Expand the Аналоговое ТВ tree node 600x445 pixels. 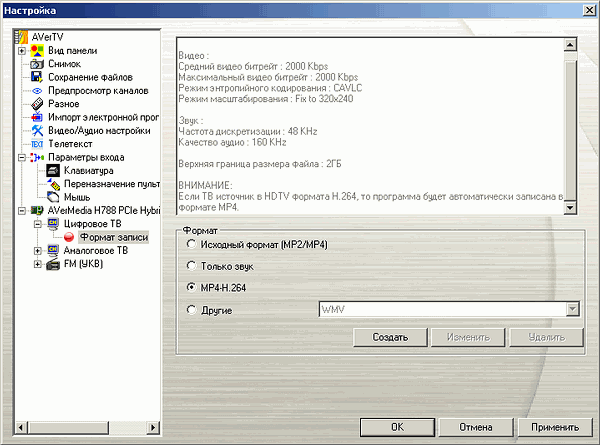point(38,250)
